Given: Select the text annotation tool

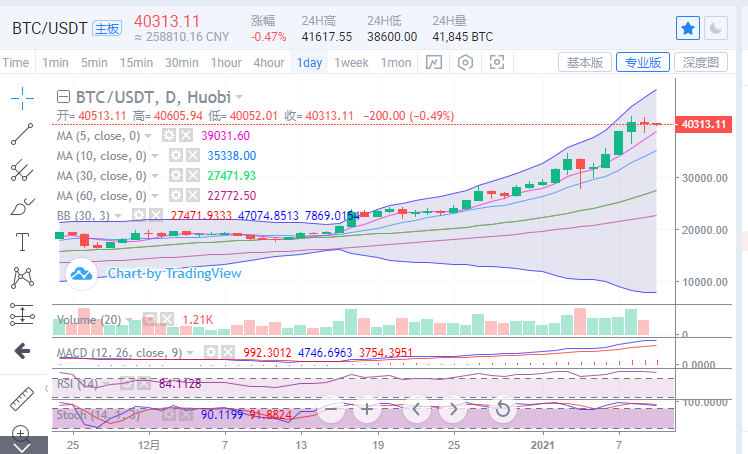Looking at the screenshot, I should coord(22,242).
